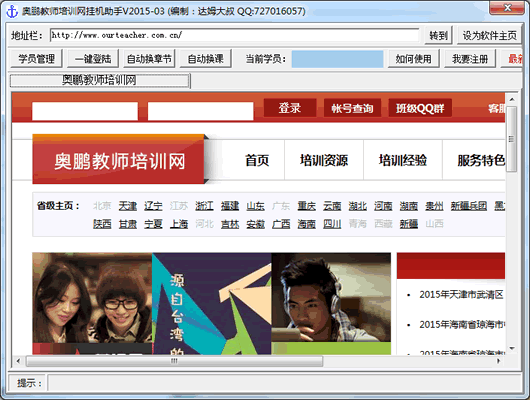Click the username input box on webpage
The width and height of the screenshot is (530, 400).
[85, 111]
